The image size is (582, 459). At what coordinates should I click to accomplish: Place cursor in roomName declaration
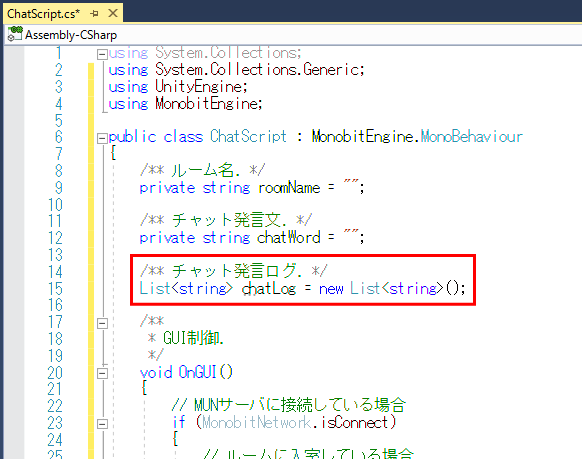coord(252,188)
